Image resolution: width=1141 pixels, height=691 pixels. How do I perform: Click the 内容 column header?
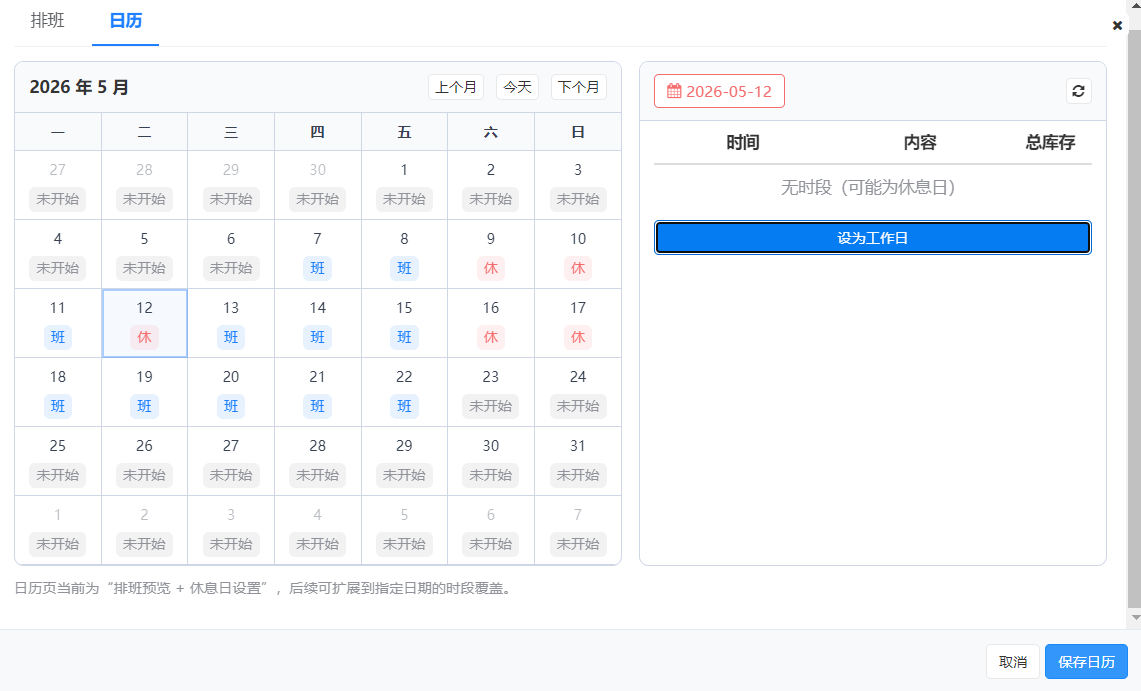tap(920, 143)
